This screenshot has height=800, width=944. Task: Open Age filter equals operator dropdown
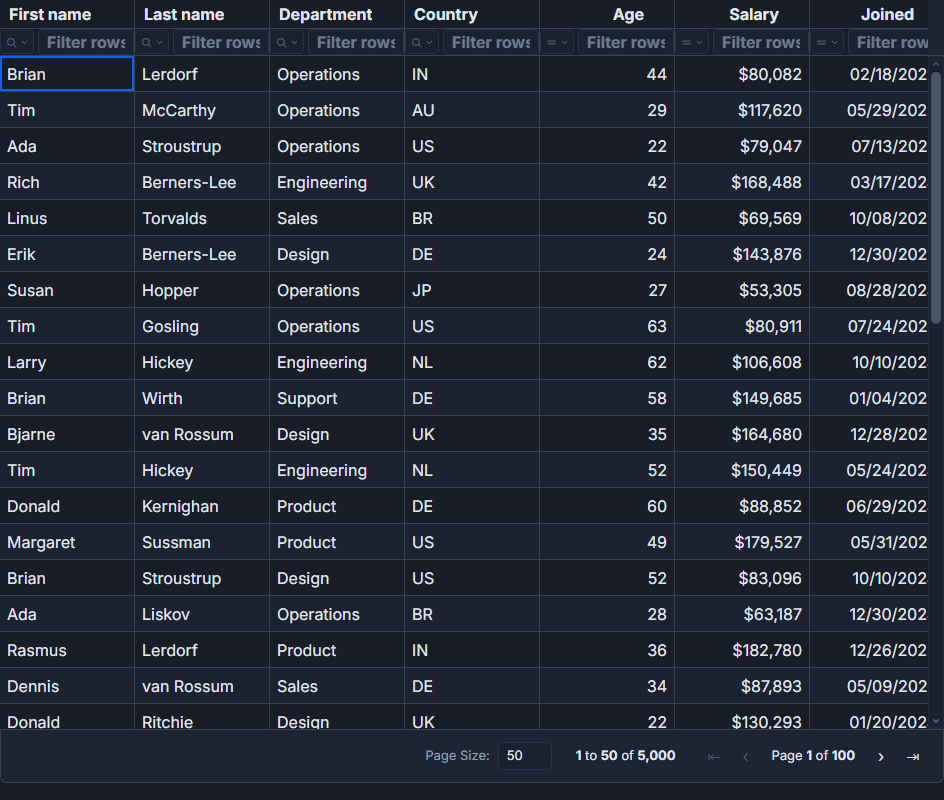click(556, 43)
